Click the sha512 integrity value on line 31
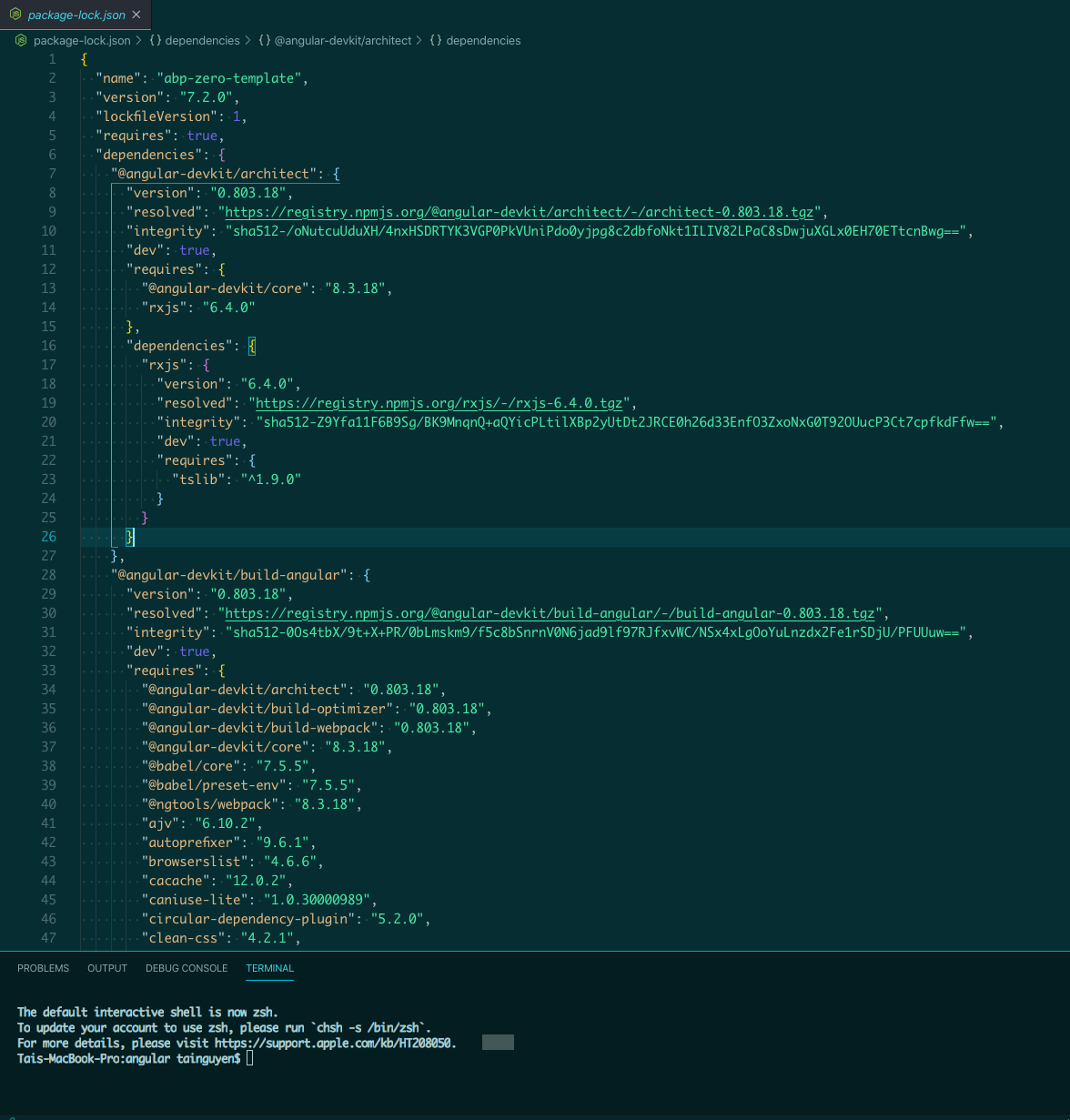This screenshot has width=1070, height=1120. (596, 632)
